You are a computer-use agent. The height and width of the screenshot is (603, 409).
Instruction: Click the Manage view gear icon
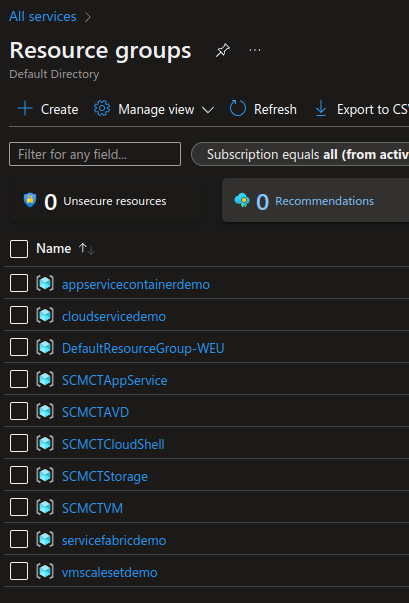pyautogui.click(x=102, y=109)
